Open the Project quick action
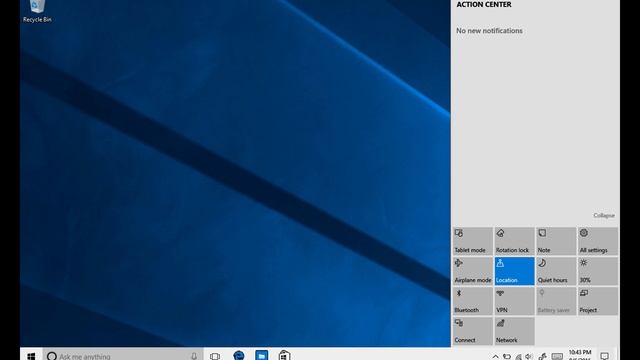This screenshot has height=360, width=640. [x=598, y=301]
